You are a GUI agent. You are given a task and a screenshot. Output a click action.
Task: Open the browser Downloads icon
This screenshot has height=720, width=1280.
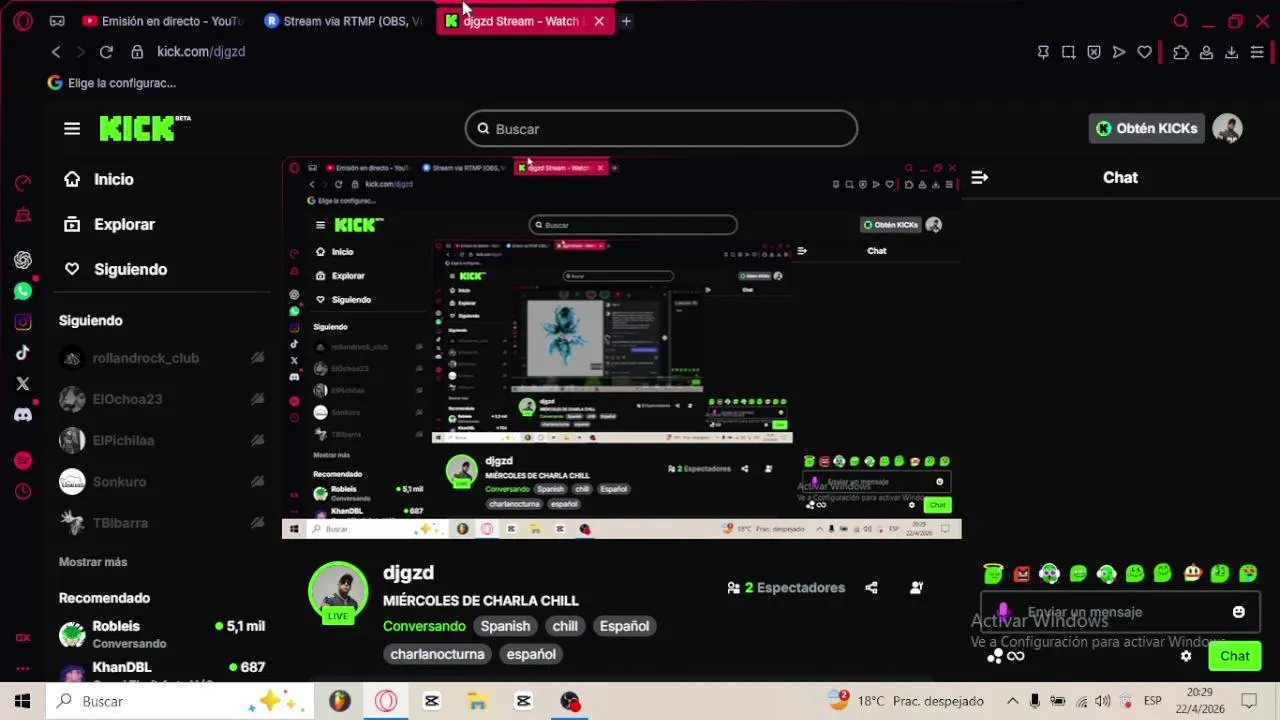[x=1231, y=52]
